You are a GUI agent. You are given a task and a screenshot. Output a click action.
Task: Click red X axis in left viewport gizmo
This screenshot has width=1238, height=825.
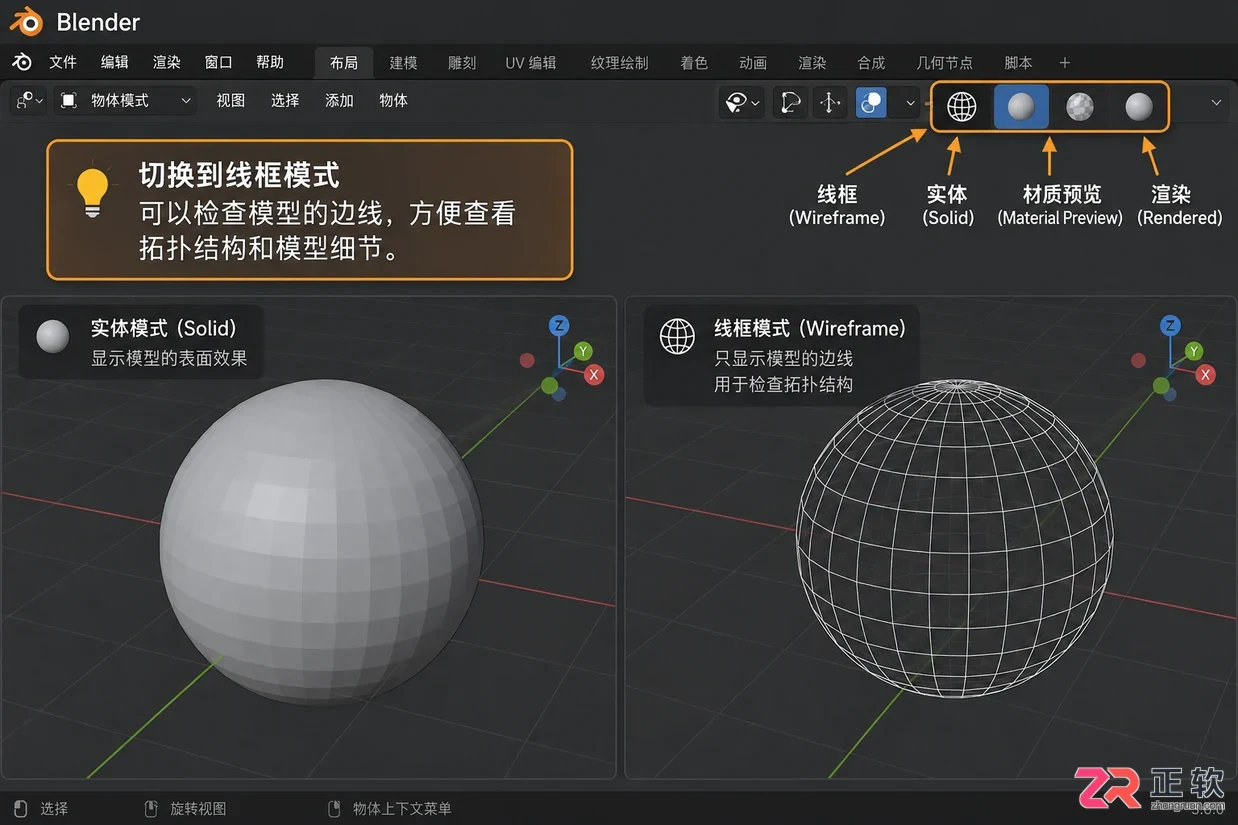[x=595, y=375]
